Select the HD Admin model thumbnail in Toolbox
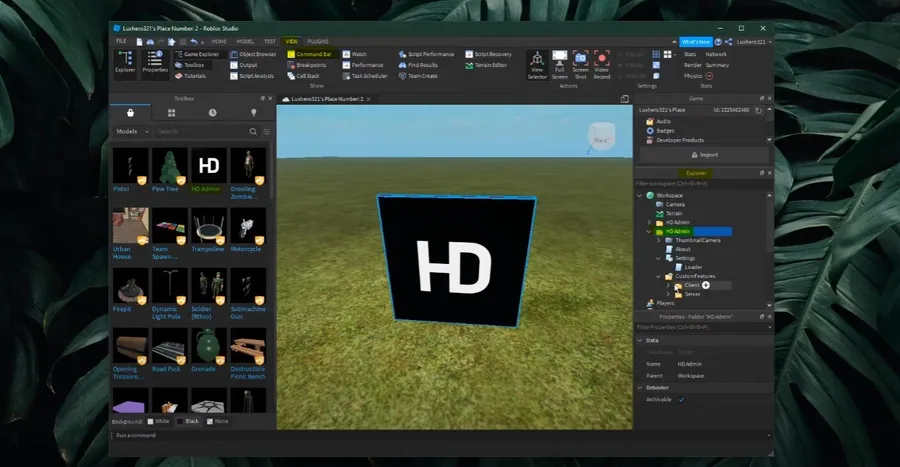 click(x=209, y=166)
